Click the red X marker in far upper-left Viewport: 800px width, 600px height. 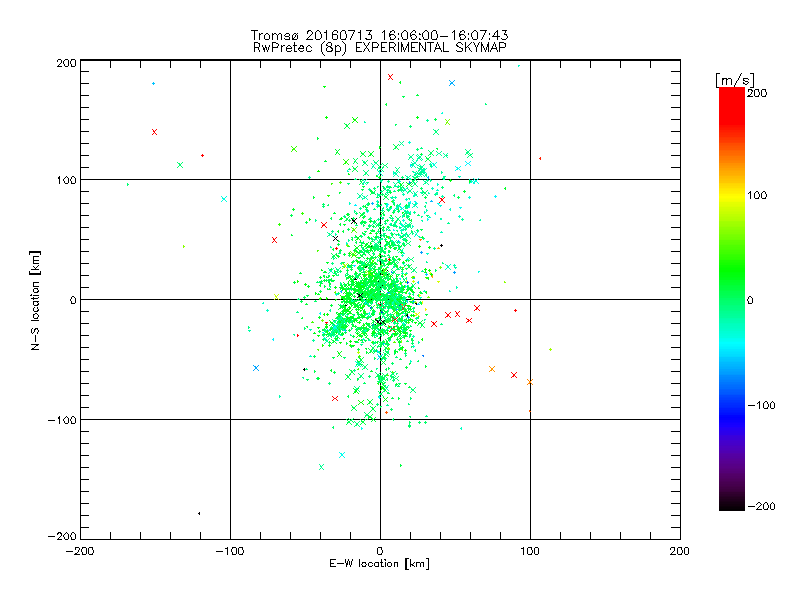click(x=155, y=132)
